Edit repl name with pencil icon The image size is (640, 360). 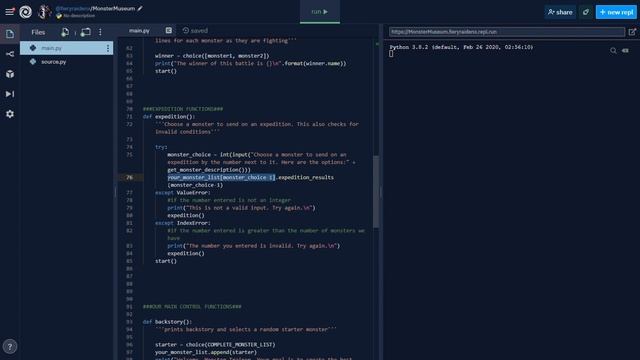[x=140, y=8]
